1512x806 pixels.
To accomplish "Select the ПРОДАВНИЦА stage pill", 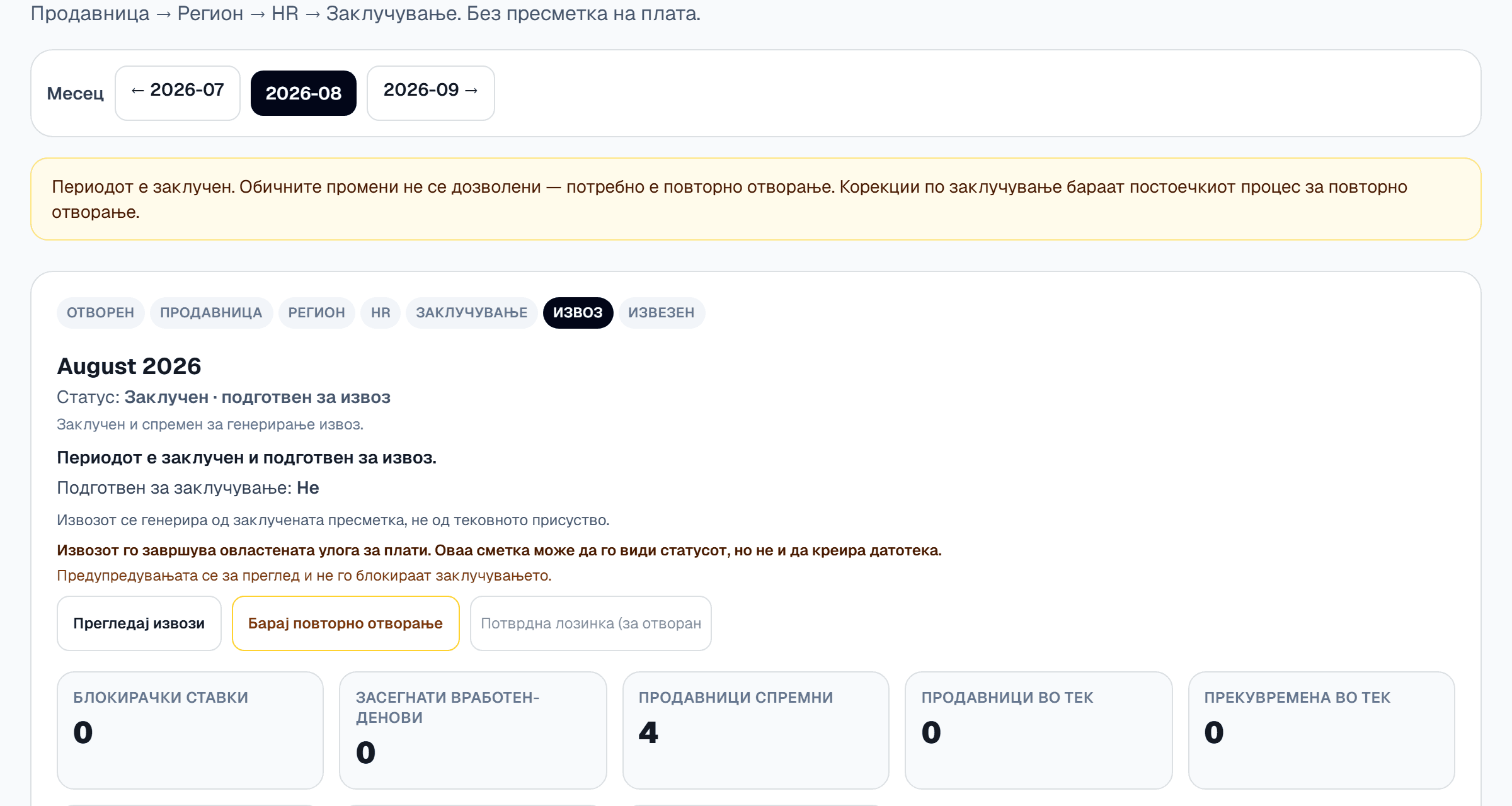I will coord(211,312).
